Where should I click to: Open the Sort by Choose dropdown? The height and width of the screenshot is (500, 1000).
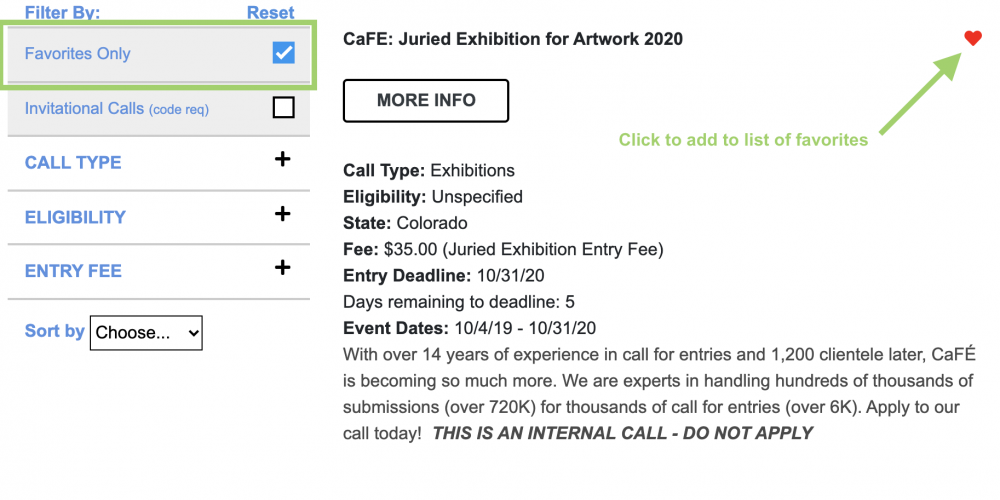click(146, 332)
